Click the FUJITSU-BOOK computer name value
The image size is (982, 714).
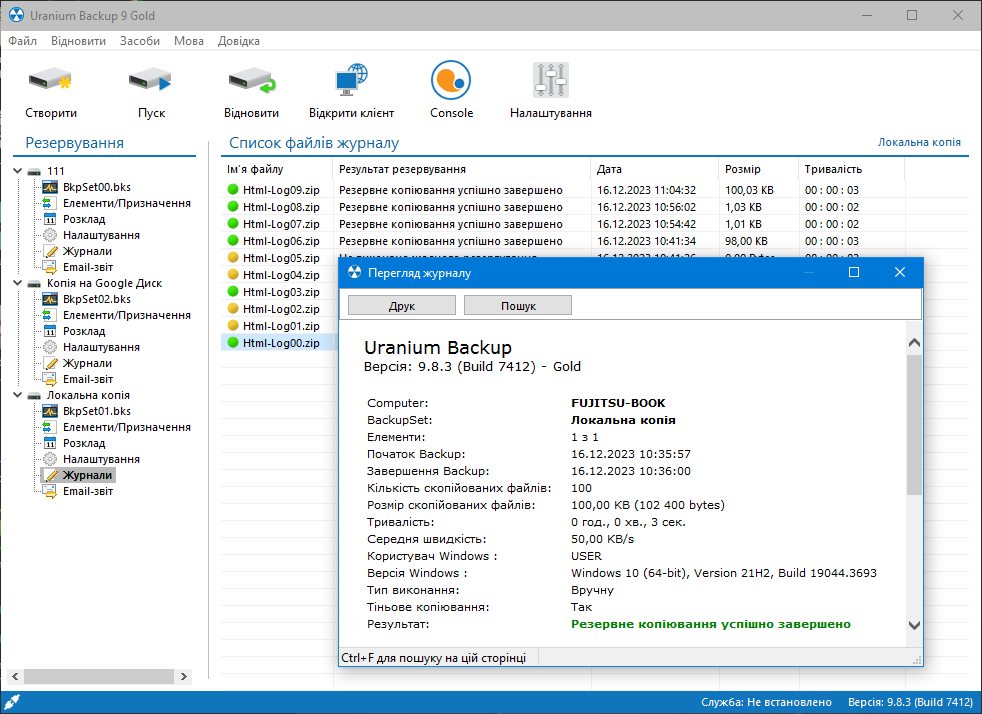click(618, 403)
